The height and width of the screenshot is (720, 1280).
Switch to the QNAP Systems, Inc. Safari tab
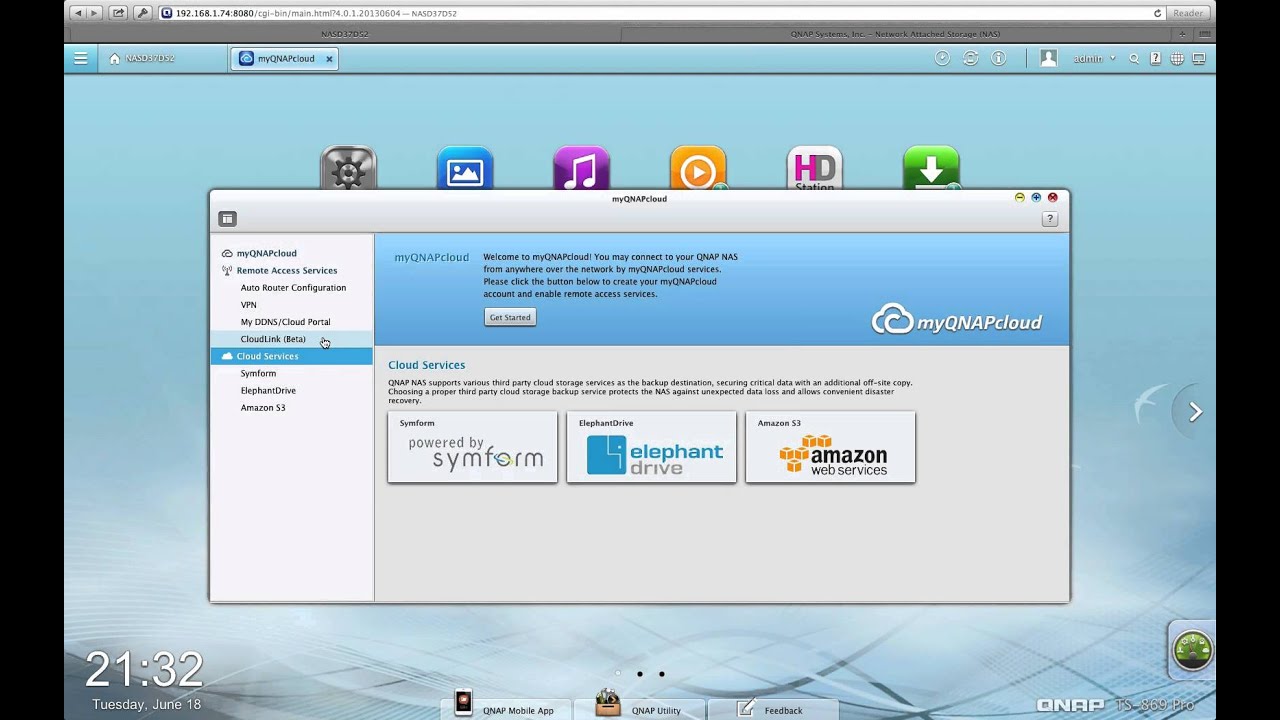[x=895, y=34]
